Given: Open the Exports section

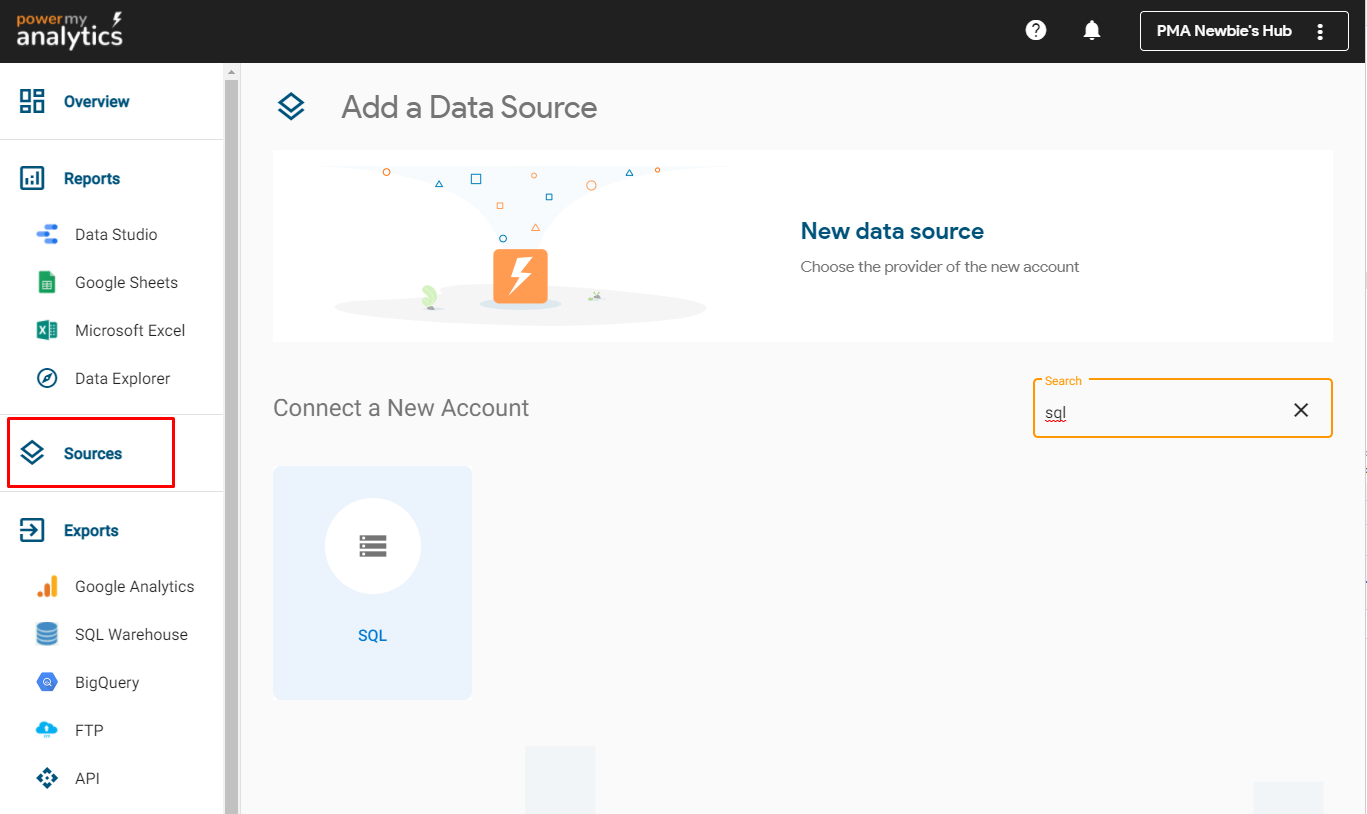Looking at the screenshot, I should click(x=91, y=531).
